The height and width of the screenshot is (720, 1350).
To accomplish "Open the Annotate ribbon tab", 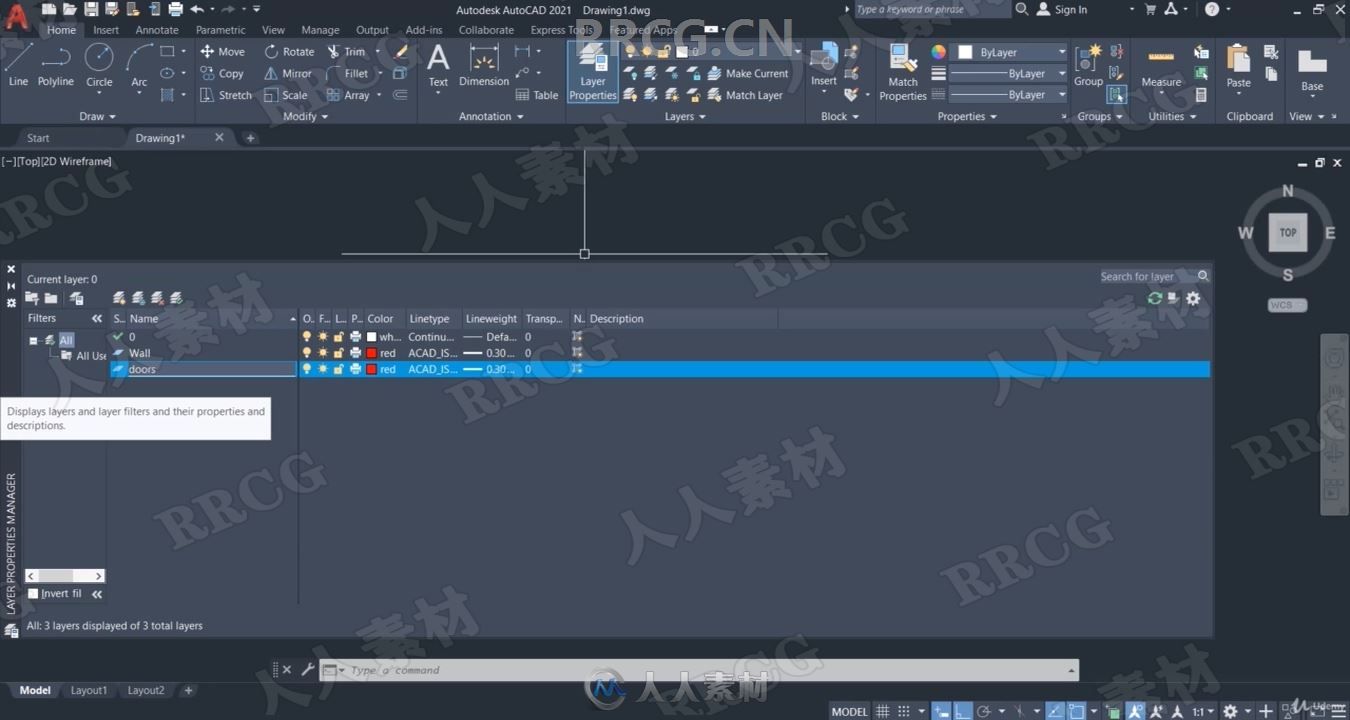I will [x=157, y=30].
